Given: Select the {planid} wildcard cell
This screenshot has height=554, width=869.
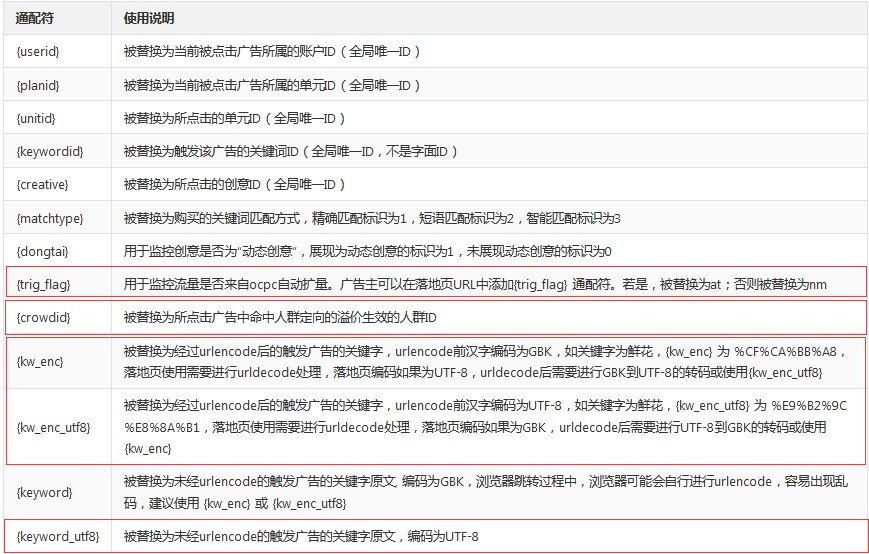Looking at the screenshot, I should coord(38,85).
